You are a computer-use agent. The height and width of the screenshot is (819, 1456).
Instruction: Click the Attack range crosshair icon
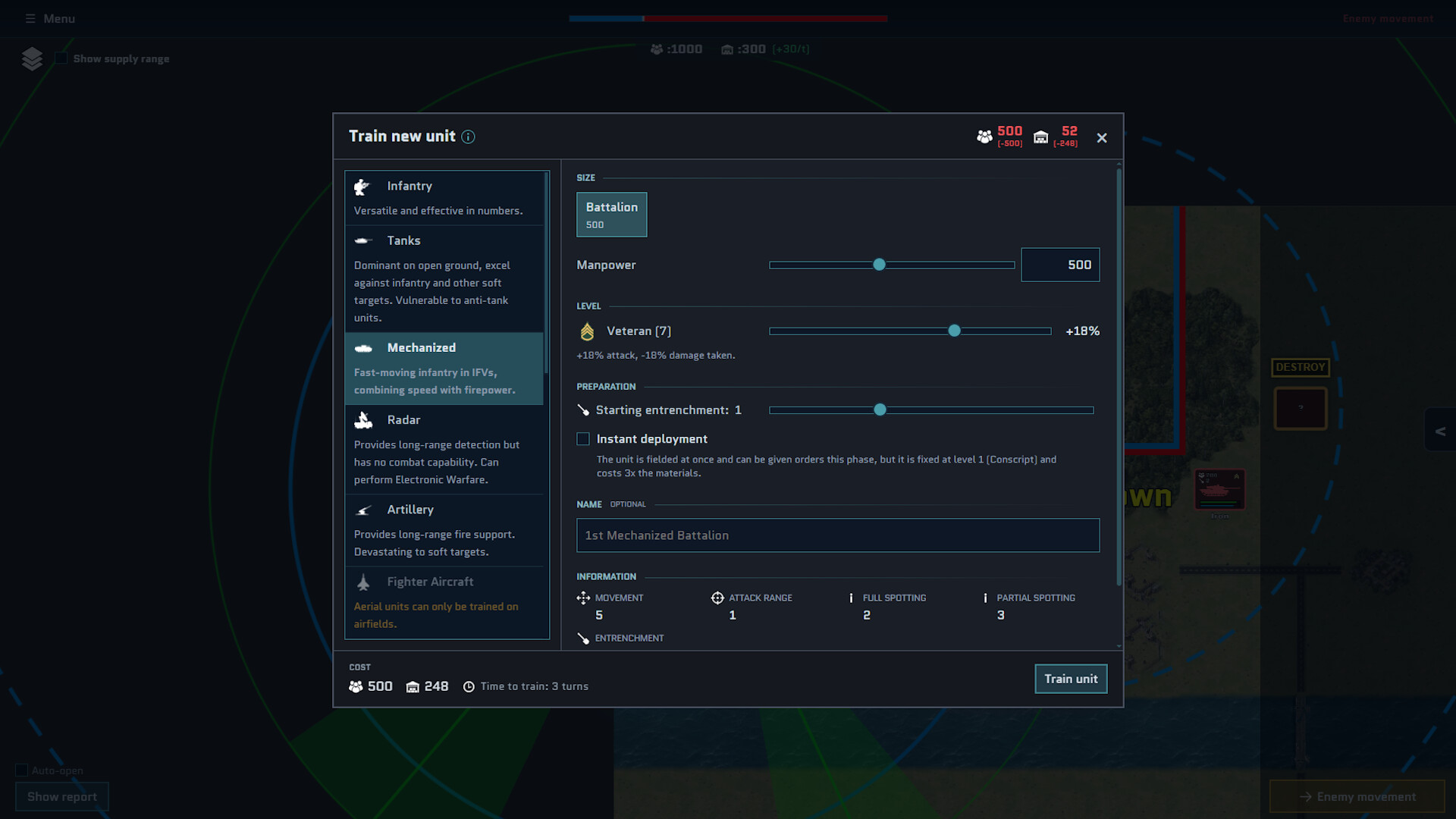point(717,598)
